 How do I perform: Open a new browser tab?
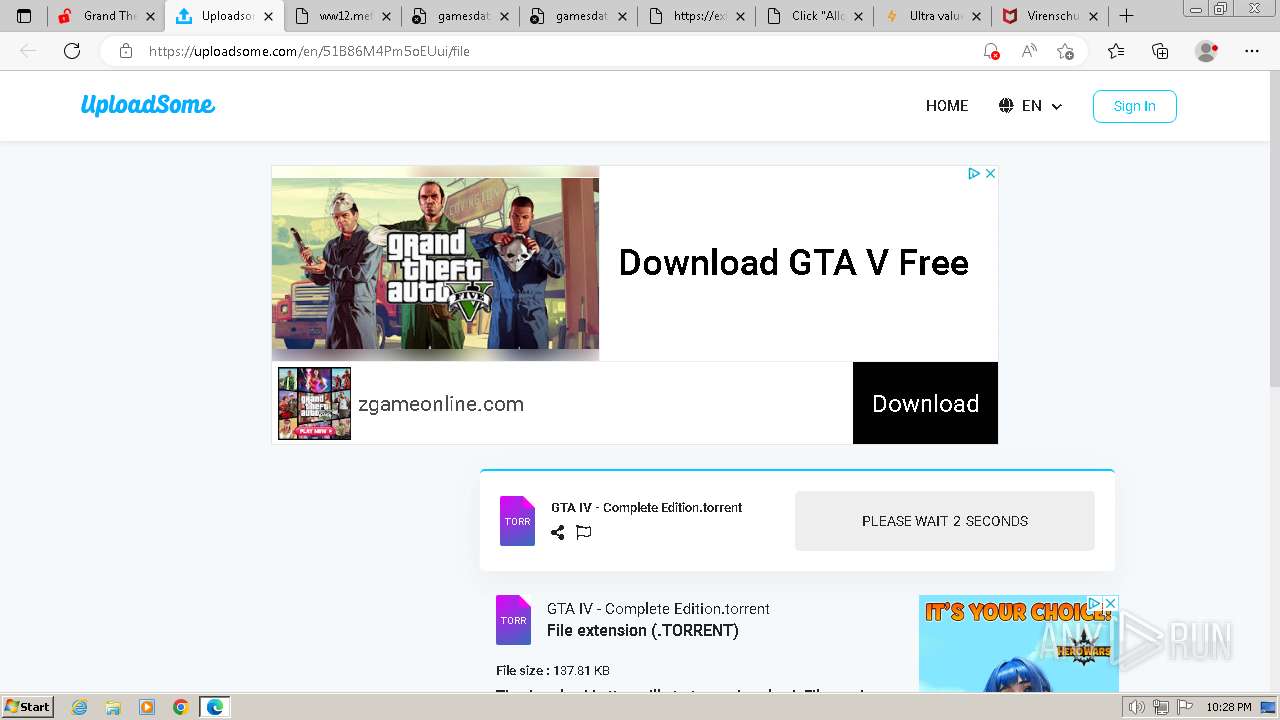(x=1127, y=16)
